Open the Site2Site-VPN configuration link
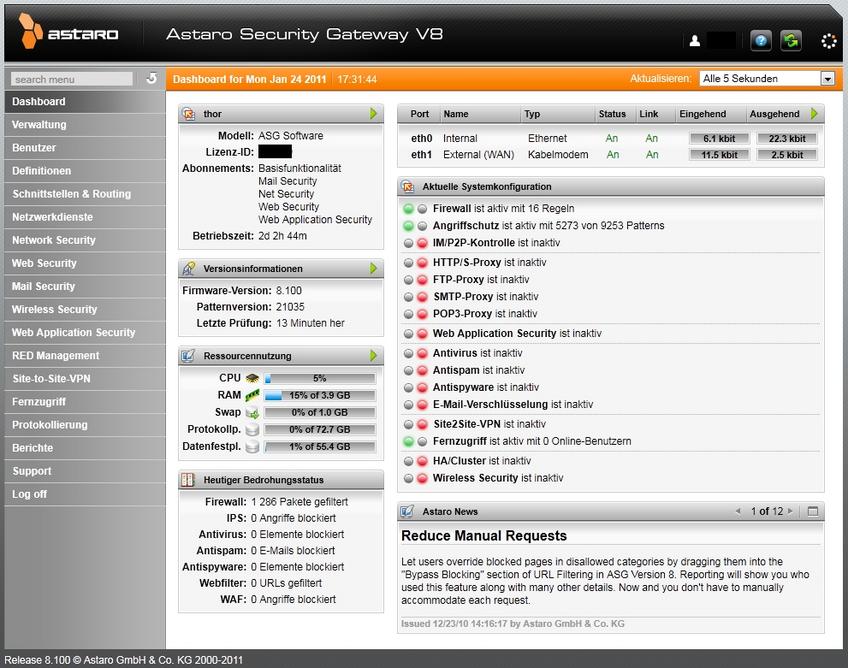The image size is (848, 668). pyautogui.click(x=467, y=424)
